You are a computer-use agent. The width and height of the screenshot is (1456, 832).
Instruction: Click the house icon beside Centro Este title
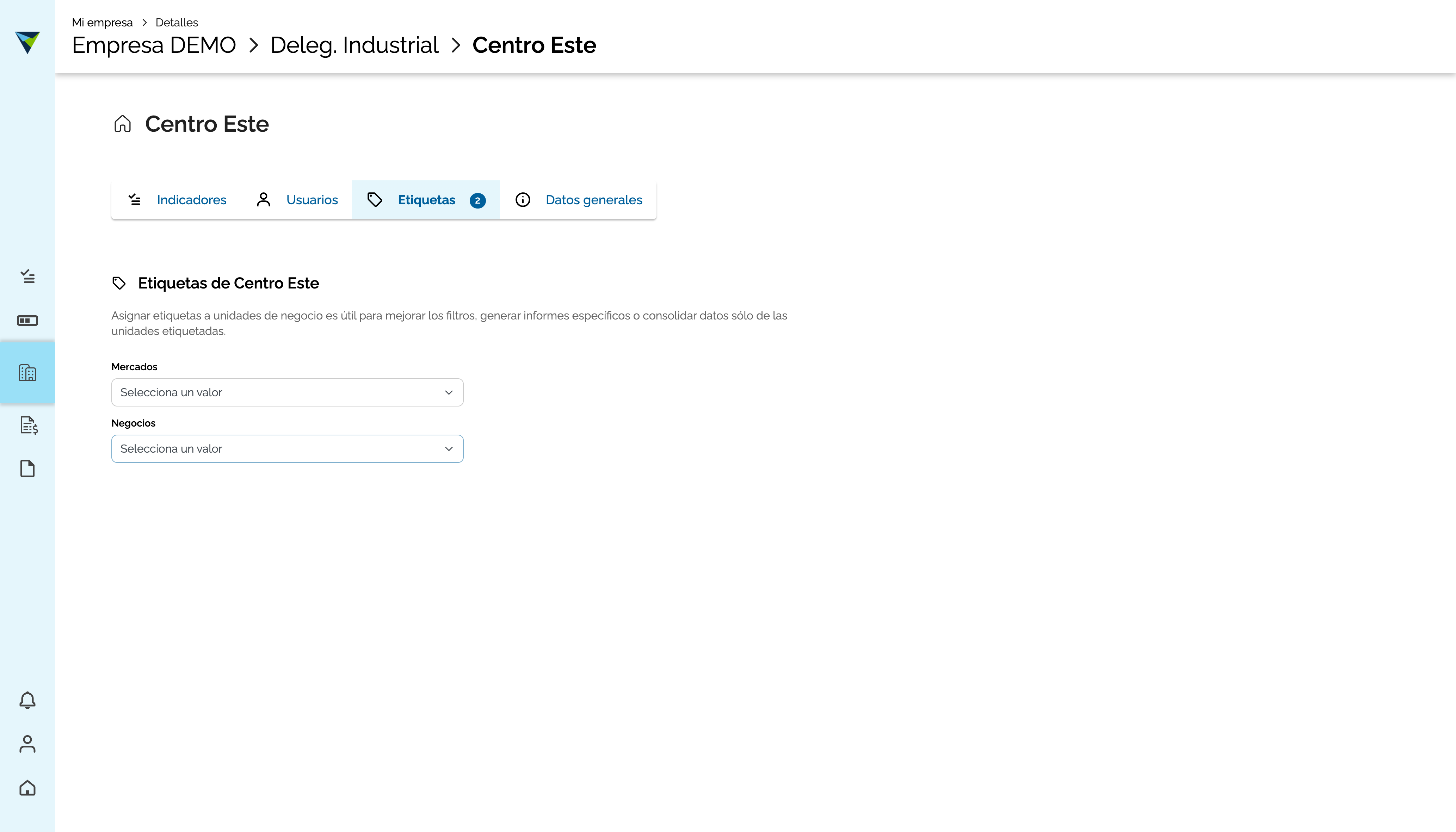click(x=122, y=124)
